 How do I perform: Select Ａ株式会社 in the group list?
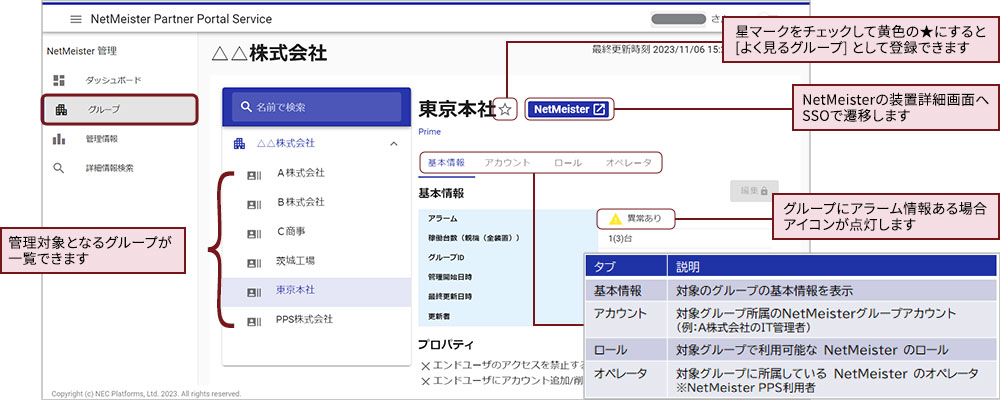click(300, 173)
